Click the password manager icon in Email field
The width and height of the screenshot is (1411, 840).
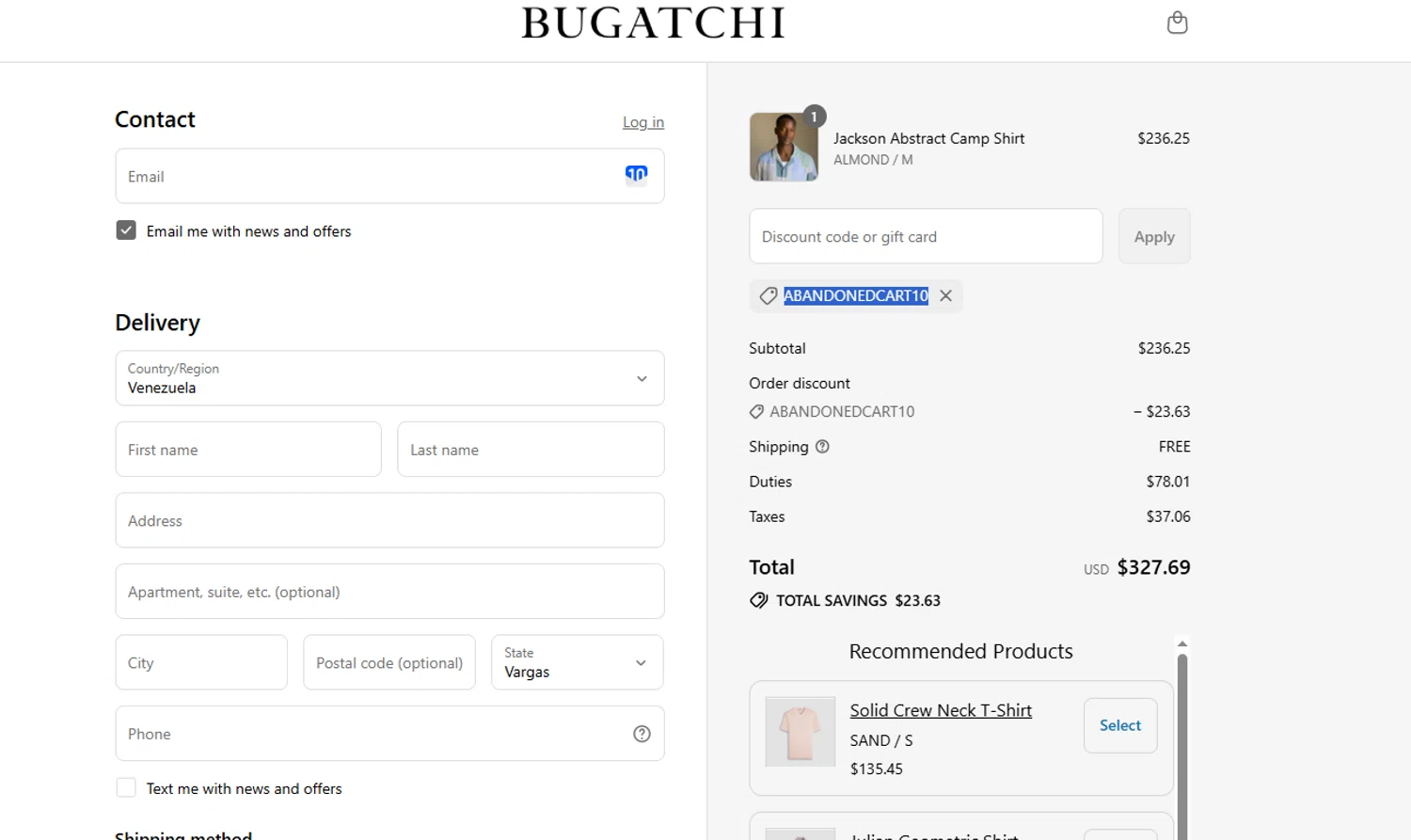(x=637, y=174)
